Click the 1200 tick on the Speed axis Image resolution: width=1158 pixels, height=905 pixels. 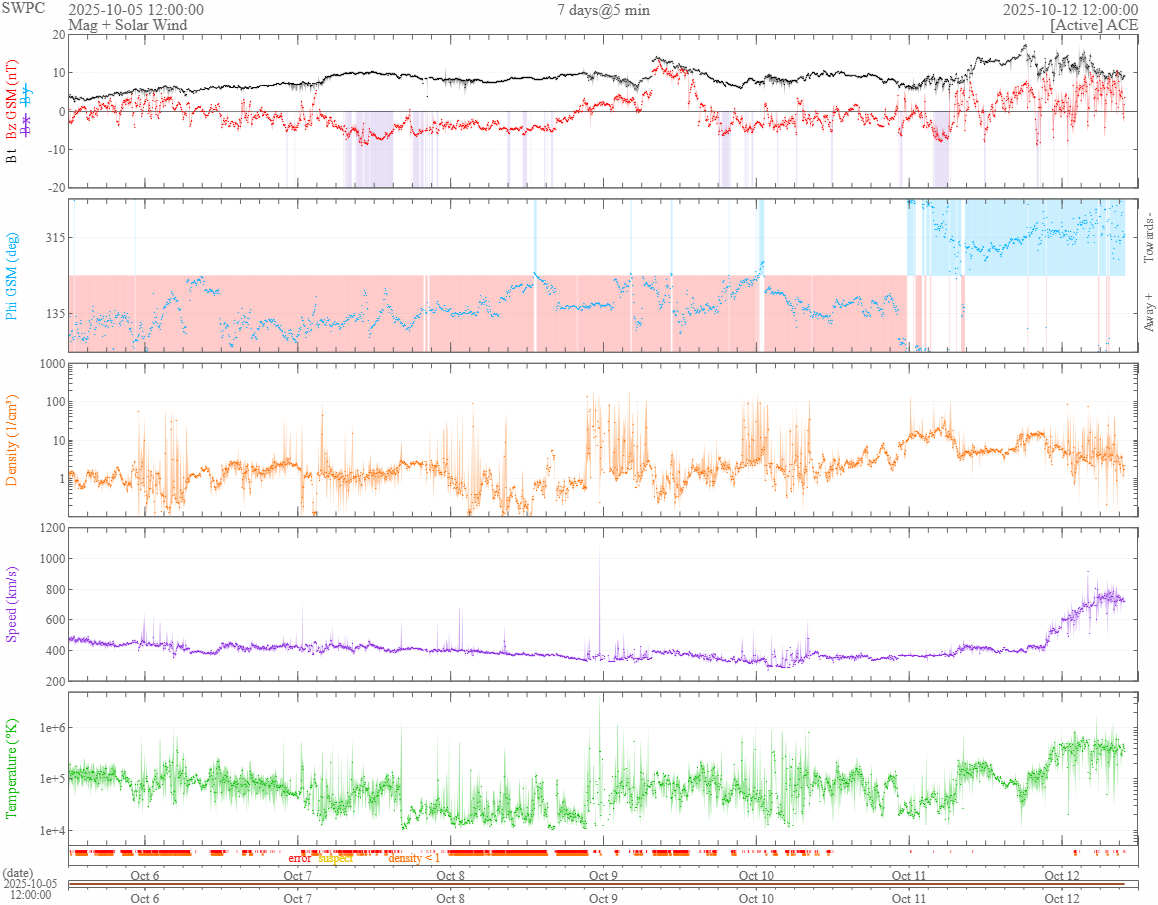pyautogui.click(x=52, y=527)
